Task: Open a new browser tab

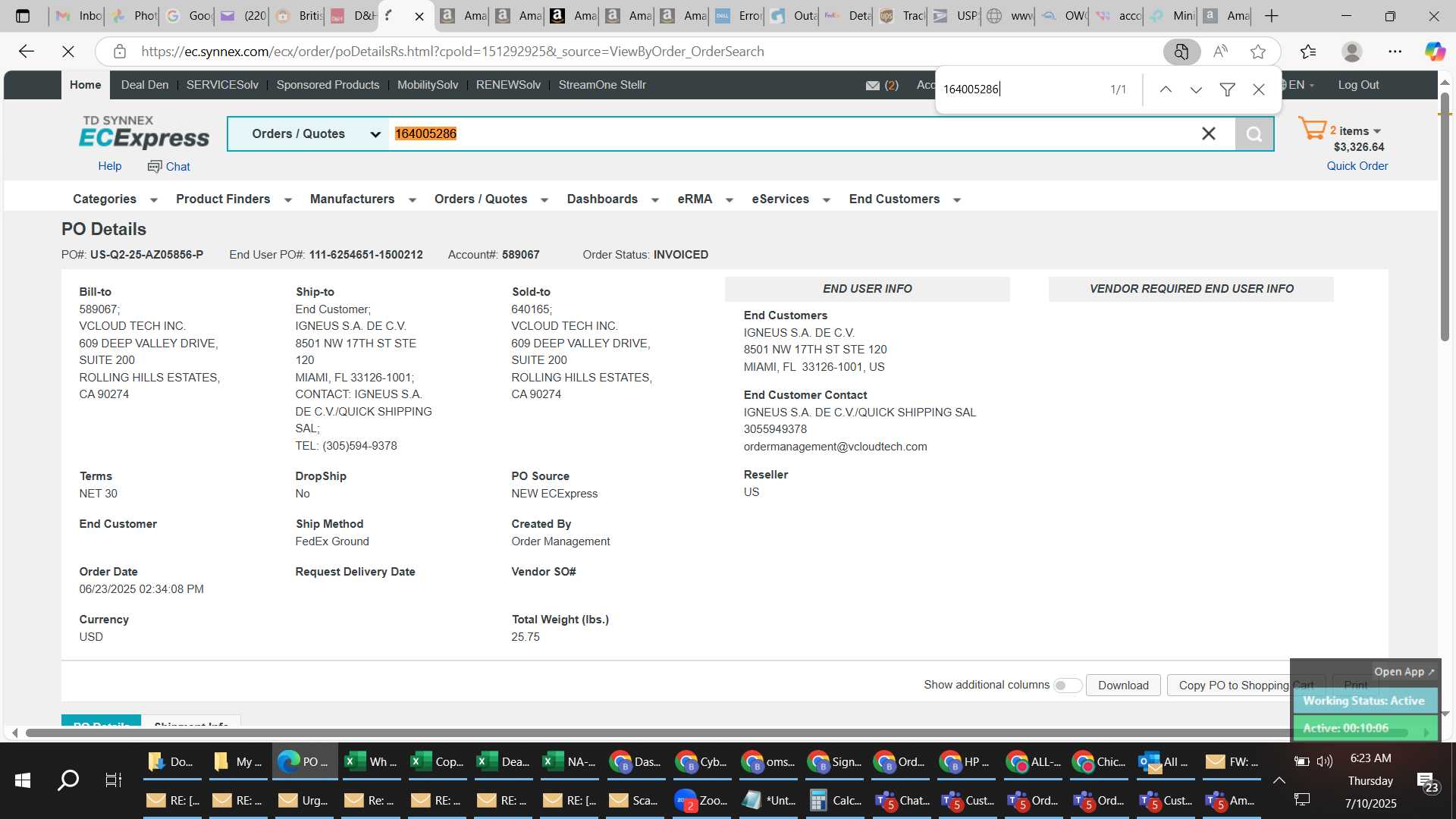Action: click(1272, 16)
